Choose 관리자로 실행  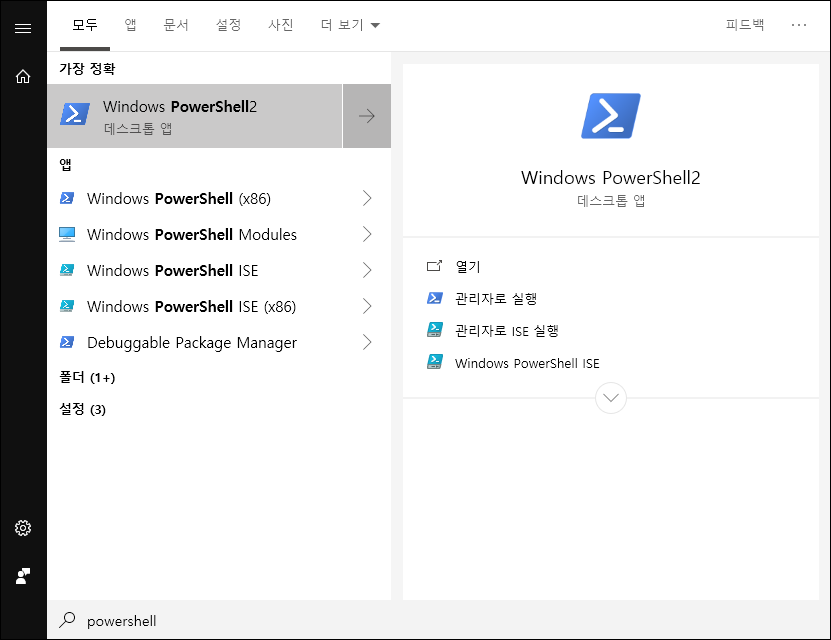click(496, 299)
